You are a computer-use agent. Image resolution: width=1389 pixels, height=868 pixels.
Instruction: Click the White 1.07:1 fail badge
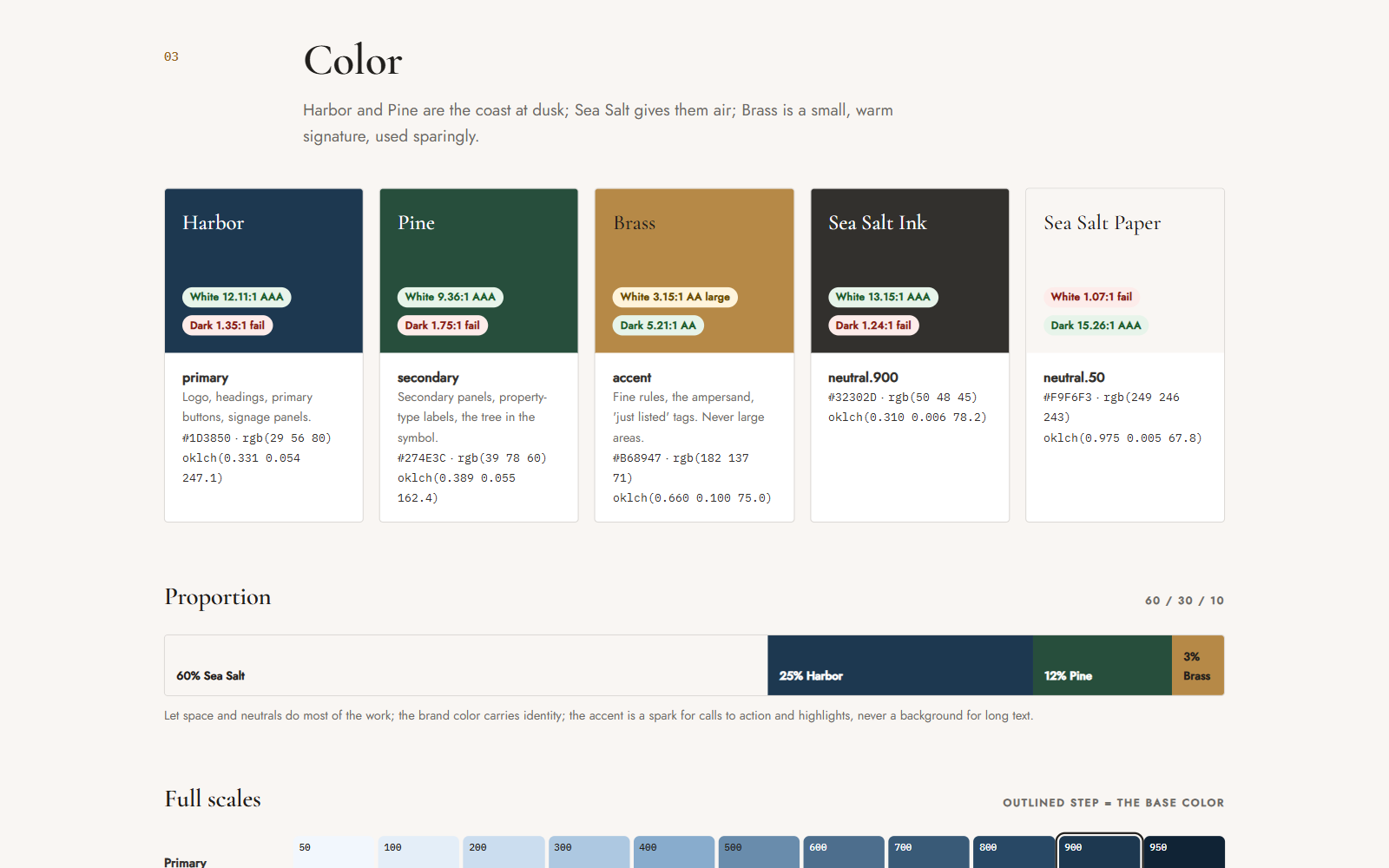(x=1091, y=297)
